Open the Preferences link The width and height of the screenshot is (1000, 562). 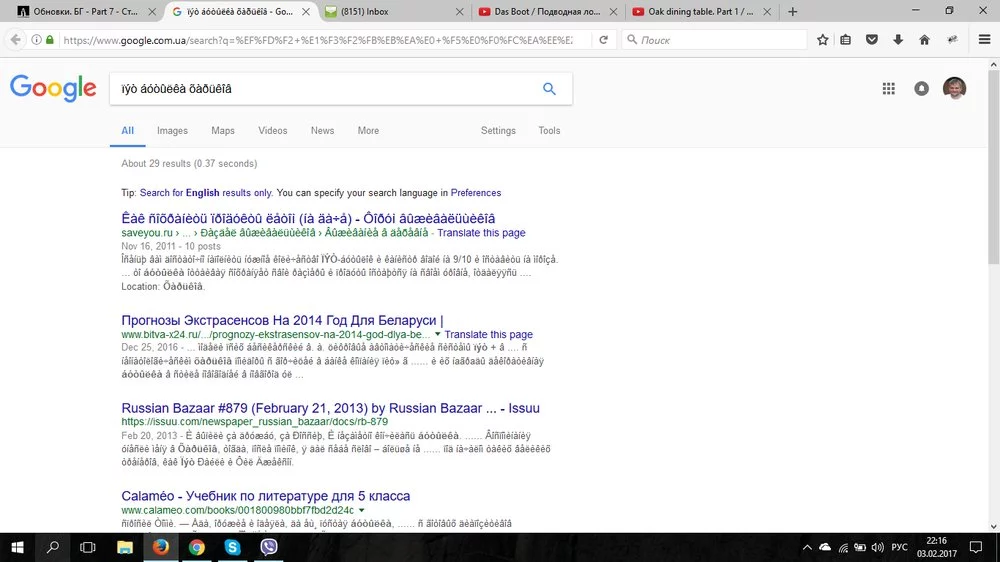point(476,193)
